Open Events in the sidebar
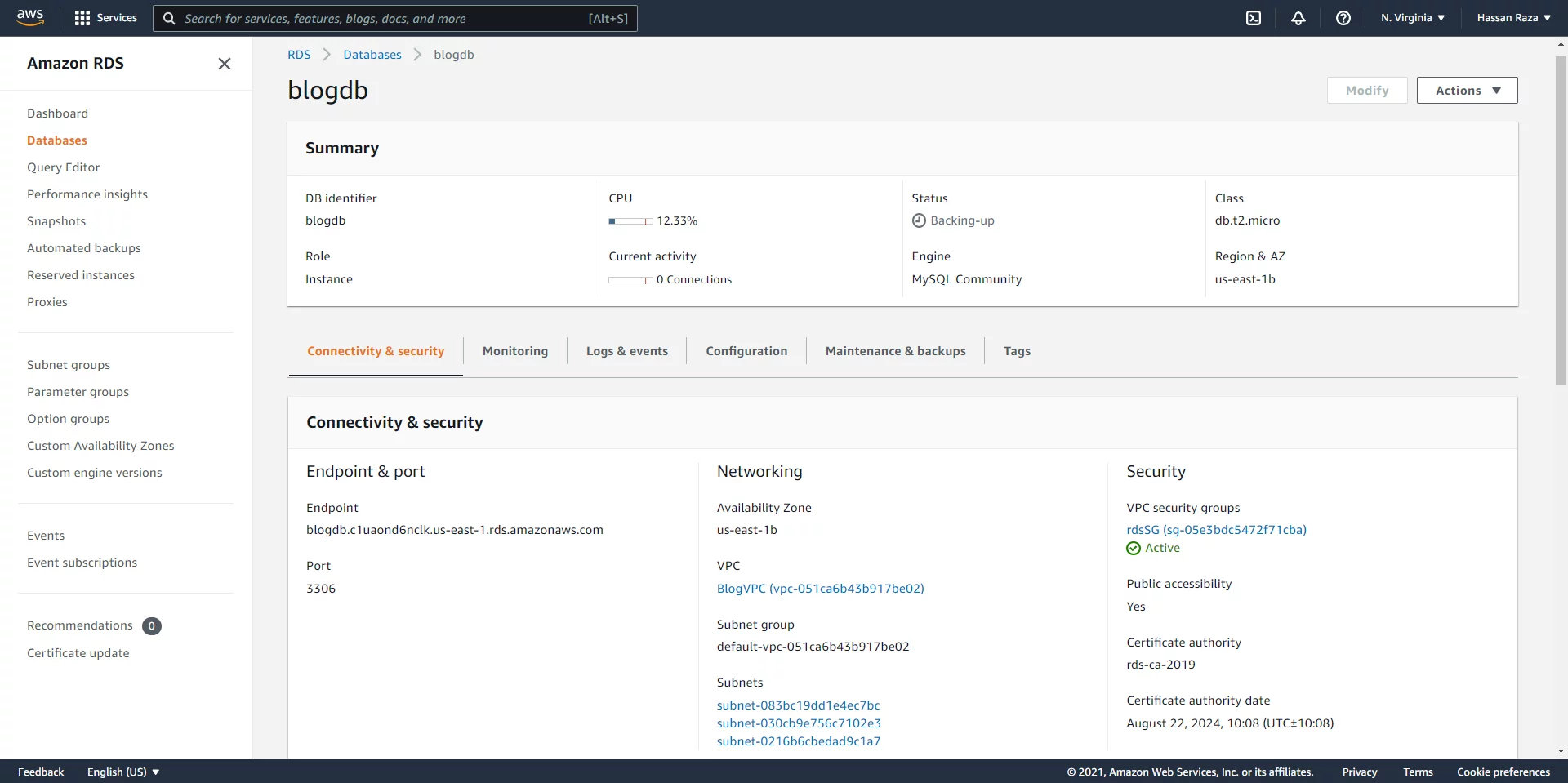The width and height of the screenshot is (1568, 783). (46, 536)
